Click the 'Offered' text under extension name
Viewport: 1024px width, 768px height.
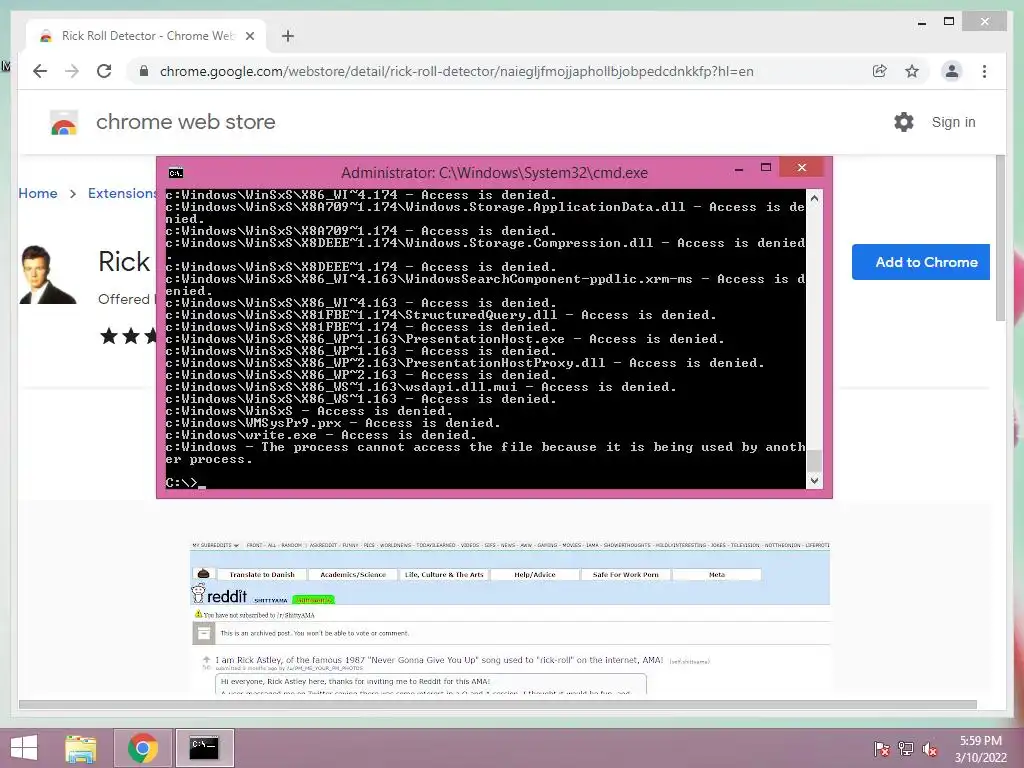(x=123, y=299)
